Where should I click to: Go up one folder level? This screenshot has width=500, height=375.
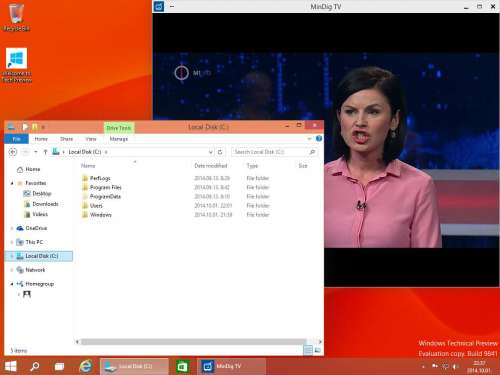[45, 152]
